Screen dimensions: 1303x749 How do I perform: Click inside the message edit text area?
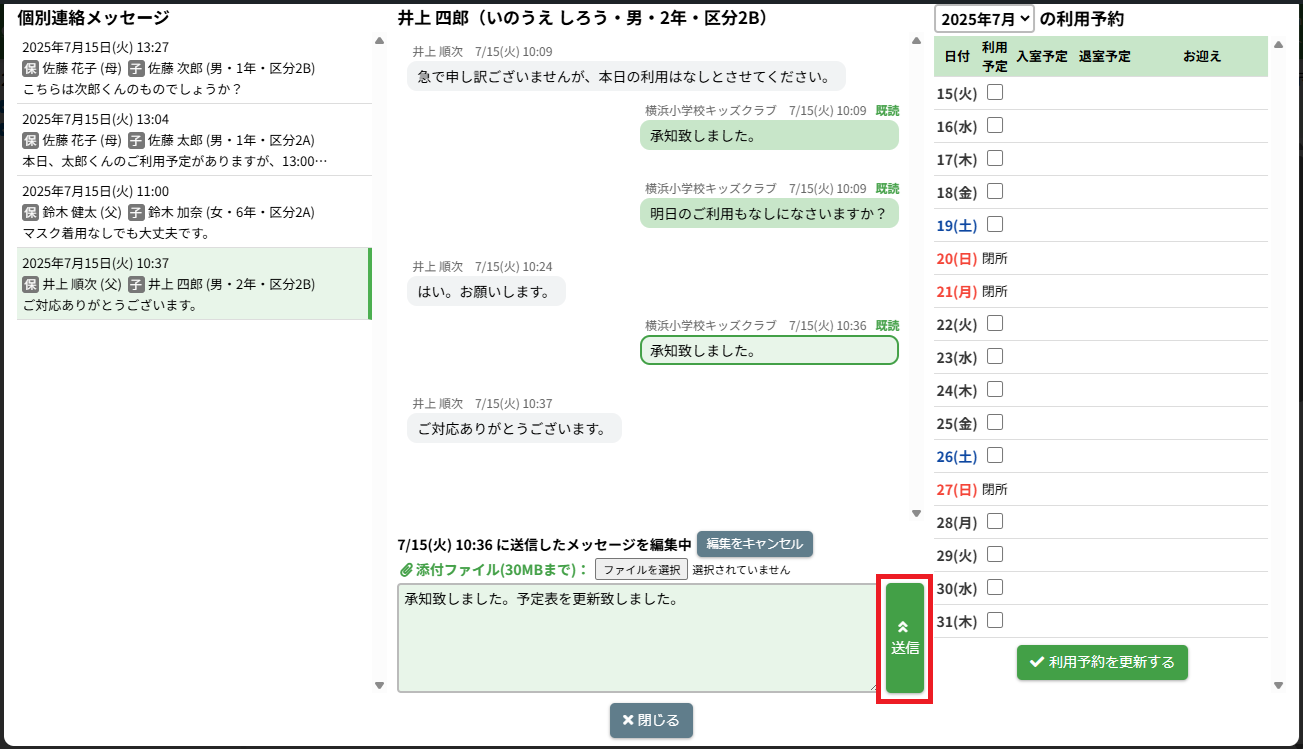(x=636, y=638)
